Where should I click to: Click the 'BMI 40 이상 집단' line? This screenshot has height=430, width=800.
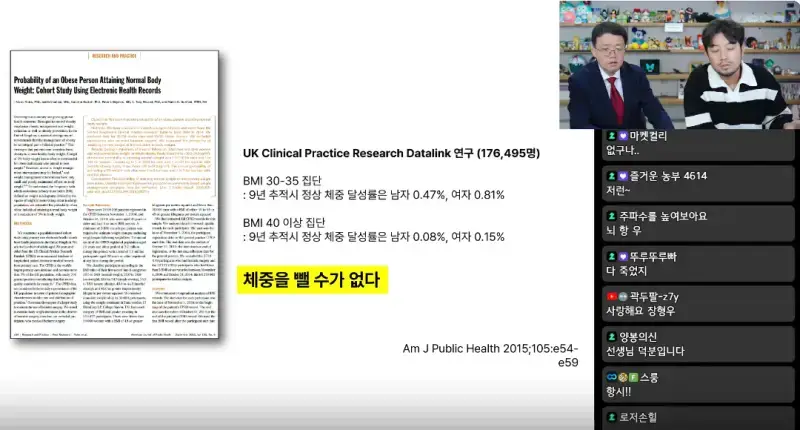[284, 222]
